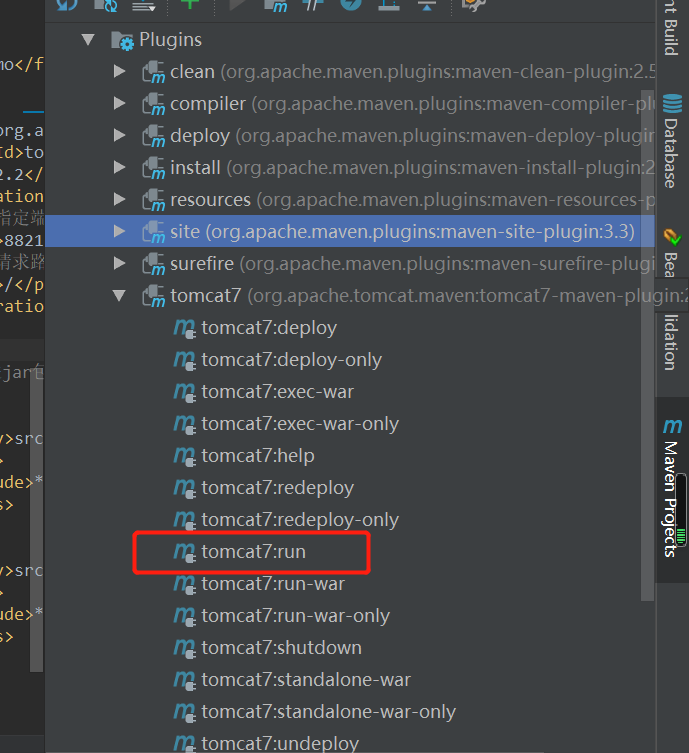Select the deploy maven-deploy-plugin row
The height and width of the screenshot is (753, 689).
(350, 135)
